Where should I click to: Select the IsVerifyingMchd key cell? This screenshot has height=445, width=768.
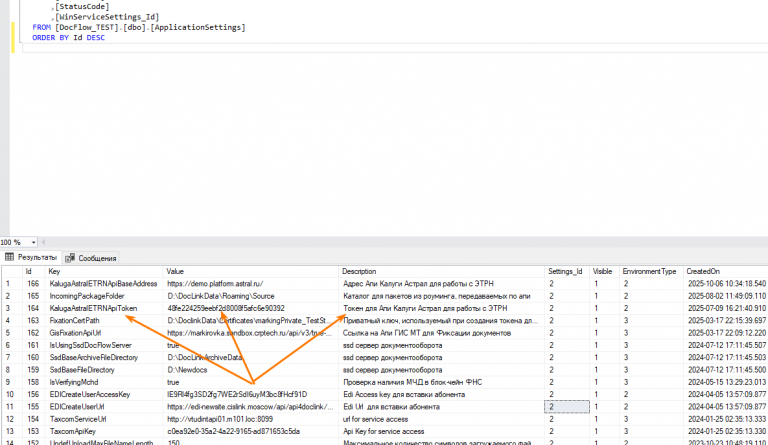(104, 382)
